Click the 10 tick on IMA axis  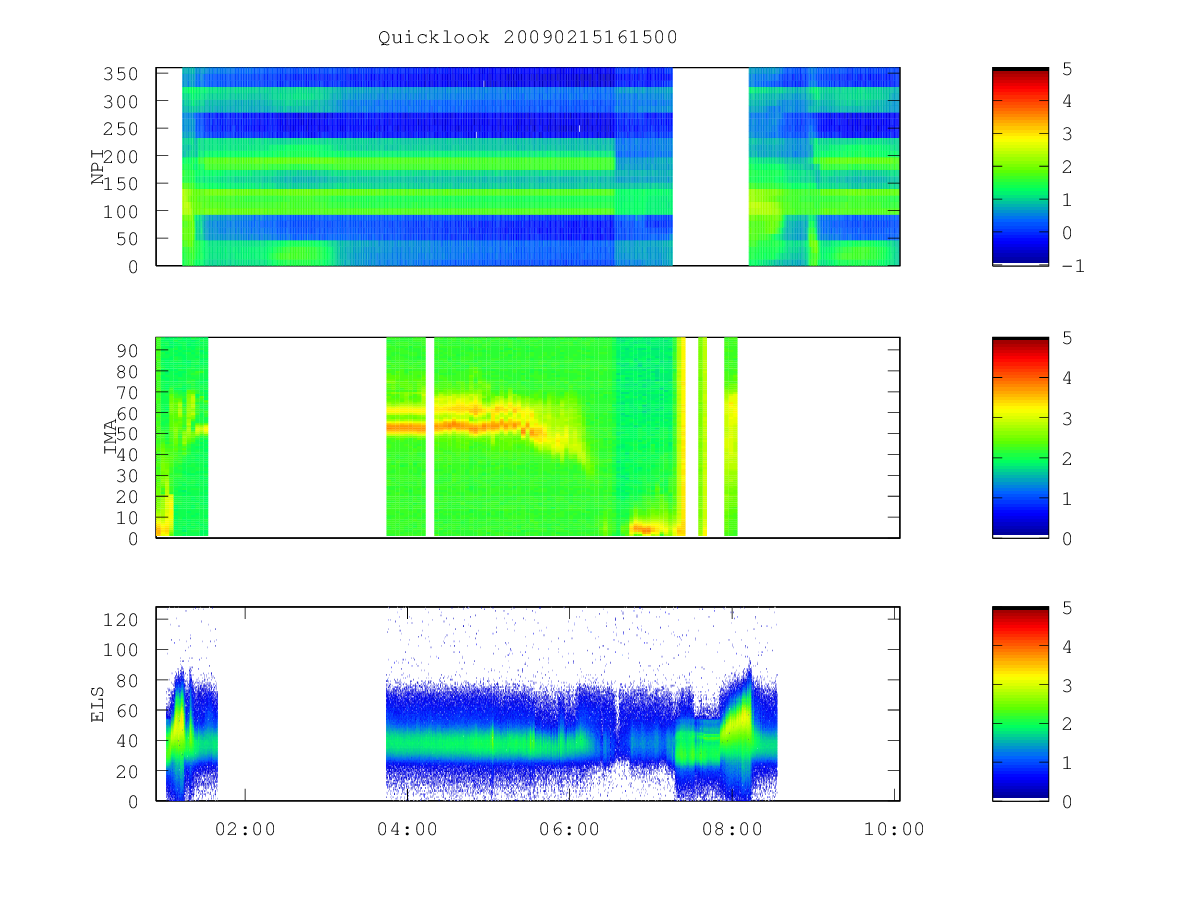[x=129, y=518]
